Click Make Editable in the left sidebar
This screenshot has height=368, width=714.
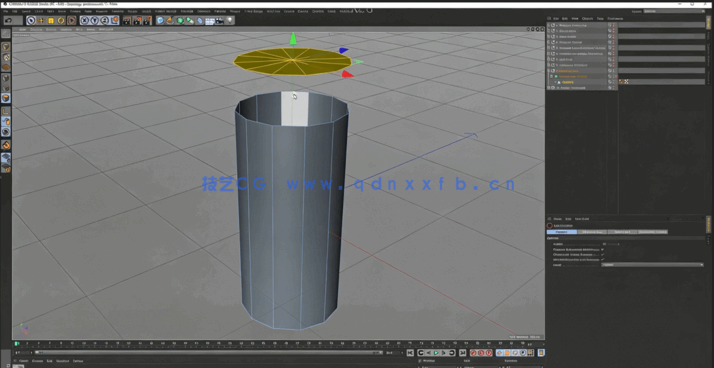[x=6, y=34]
